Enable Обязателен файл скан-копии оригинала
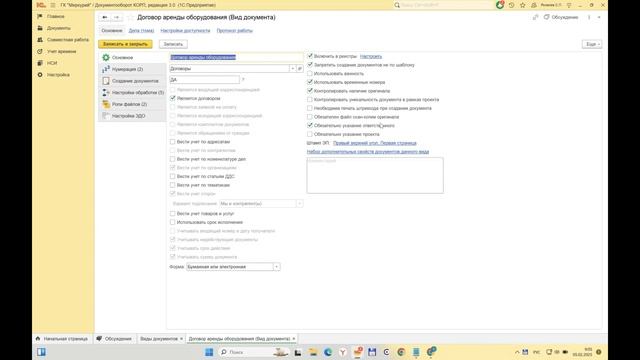The height and width of the screenshot is (360, 640). pos(310,117)
